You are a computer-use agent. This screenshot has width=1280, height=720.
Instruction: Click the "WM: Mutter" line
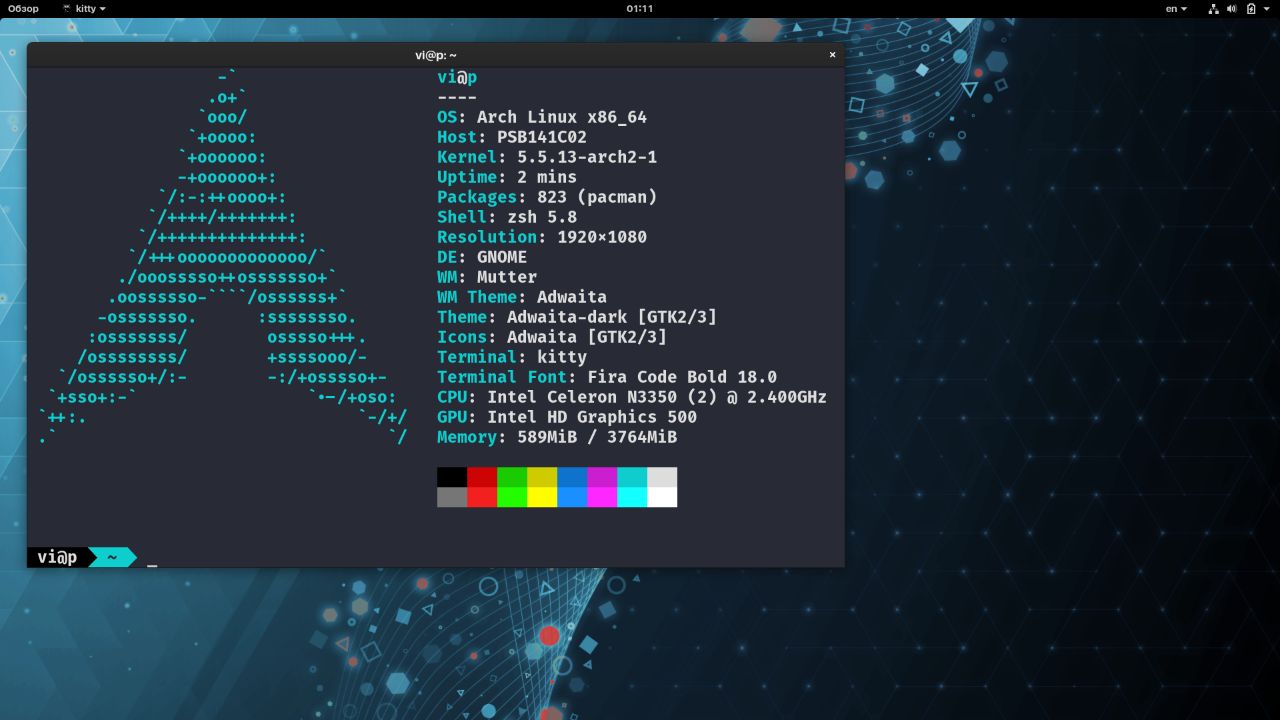tap(487, 277)
